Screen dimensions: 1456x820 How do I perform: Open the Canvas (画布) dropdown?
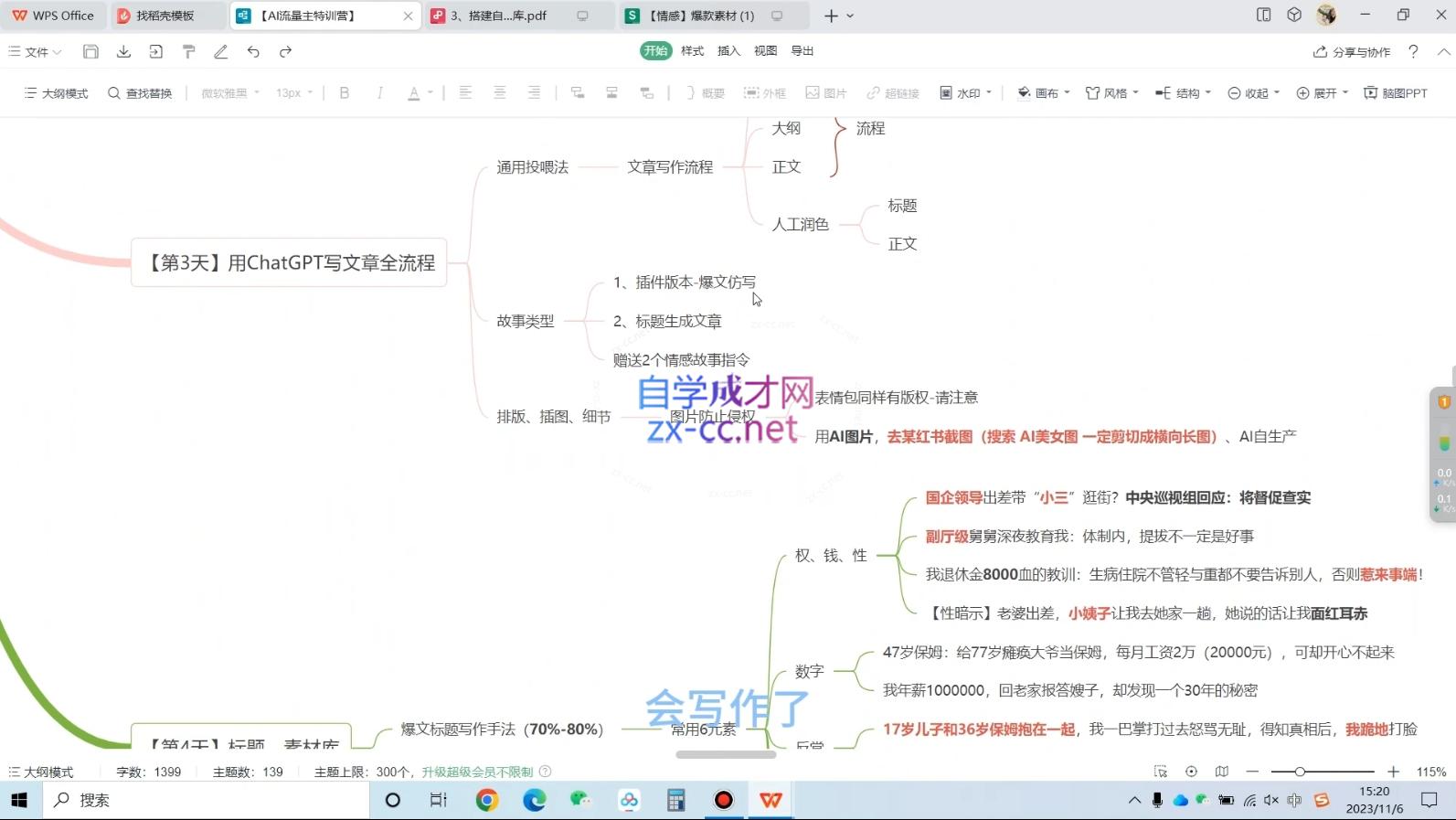(x=1043, y=93)
